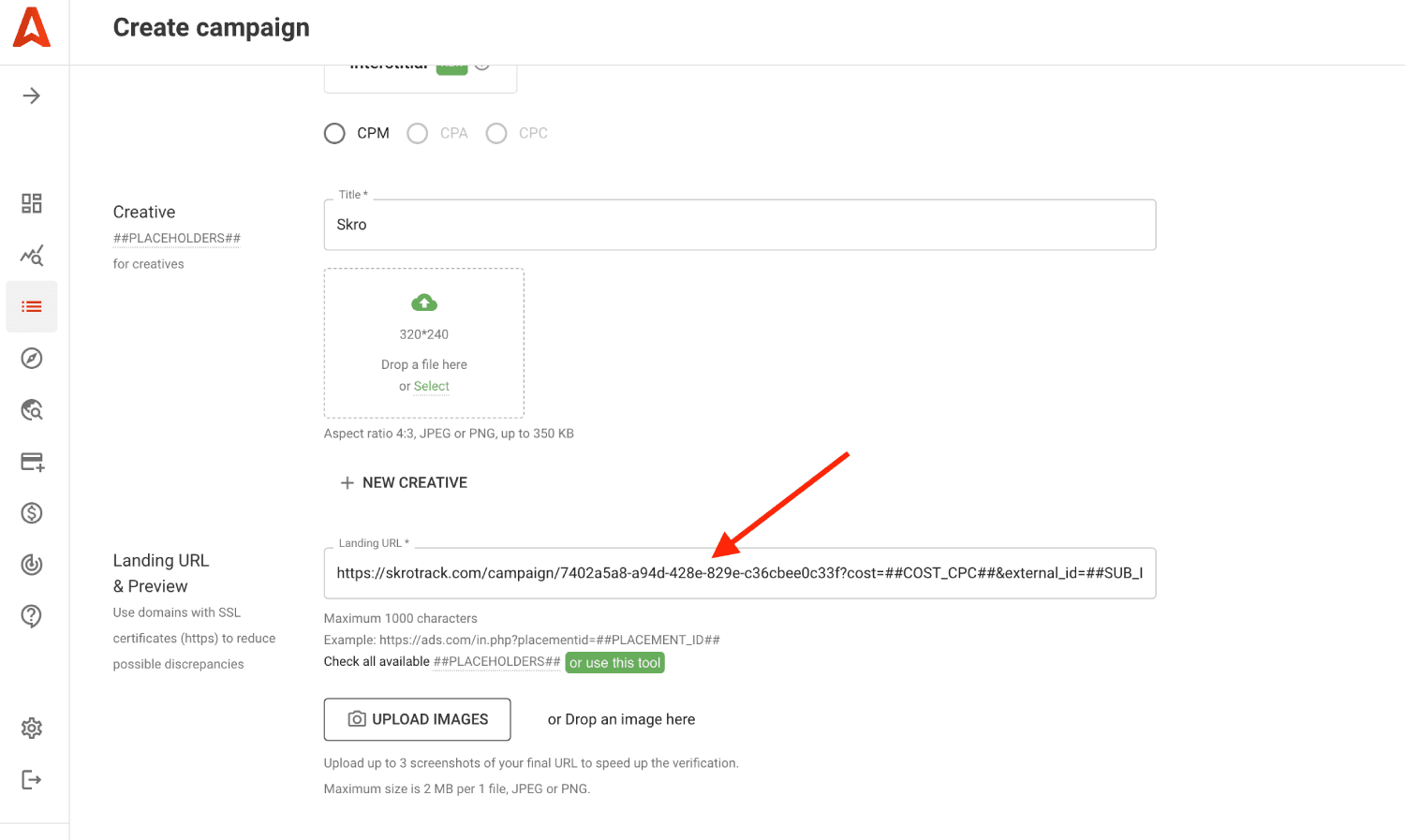Click the 'or Drop an image here' text
The height and width of the screenshot is (840, 1405).
click(x=622, y=719)
